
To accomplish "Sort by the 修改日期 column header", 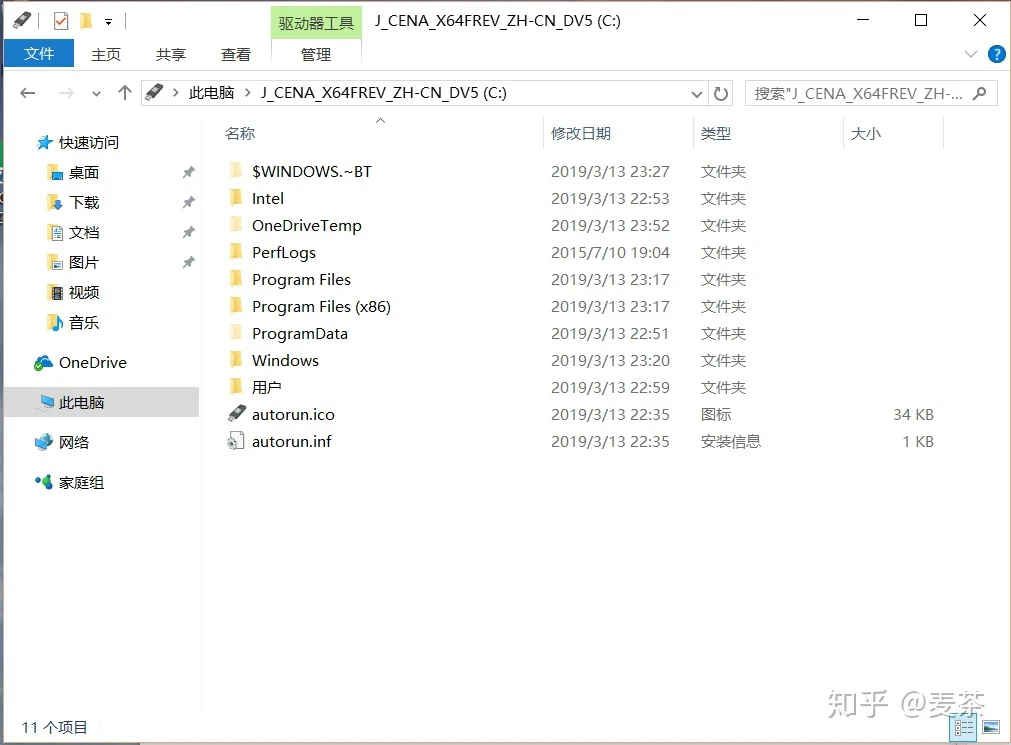I will [x=580, y=134].
